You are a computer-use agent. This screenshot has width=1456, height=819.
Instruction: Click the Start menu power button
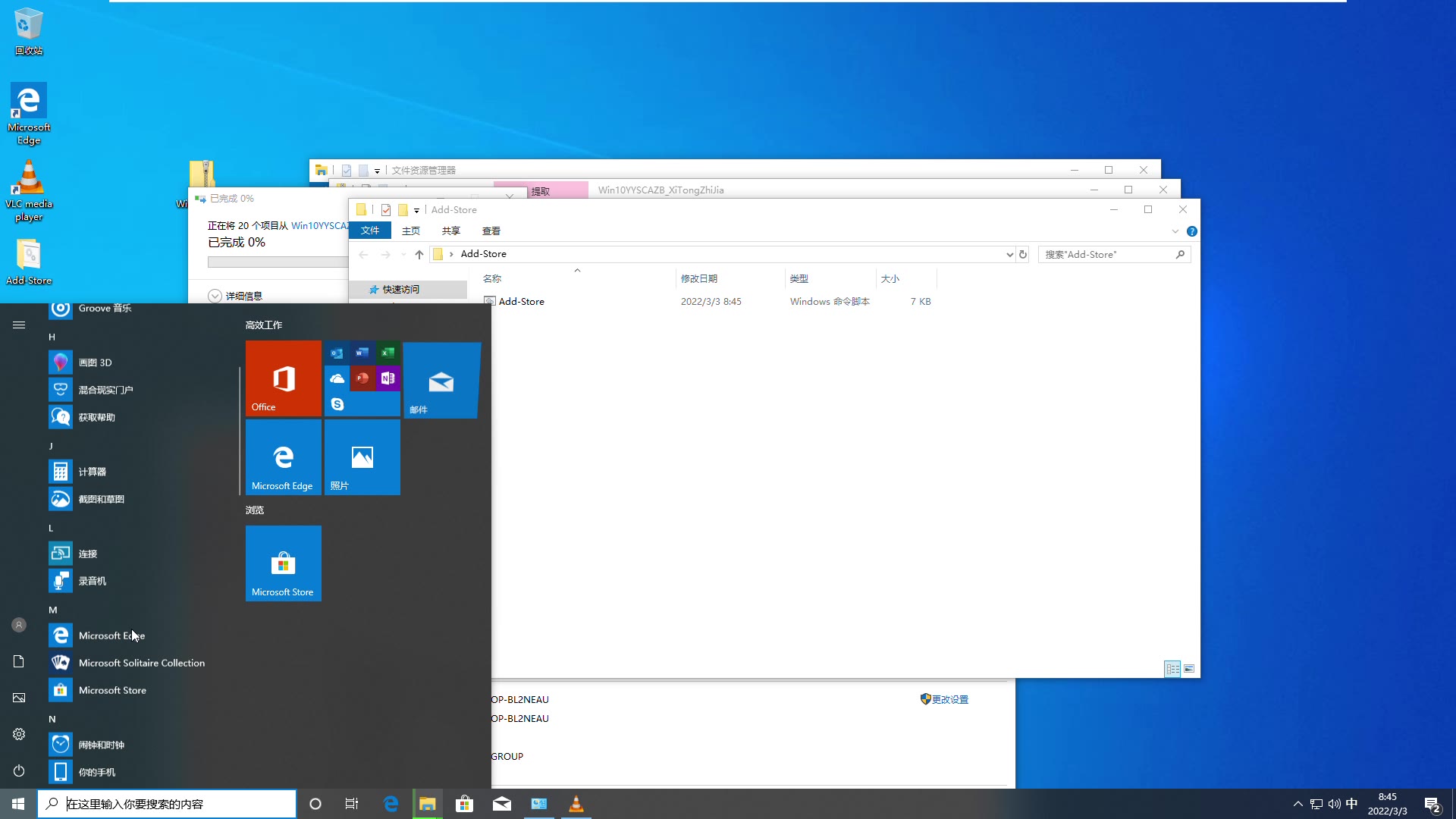[19, 770]
